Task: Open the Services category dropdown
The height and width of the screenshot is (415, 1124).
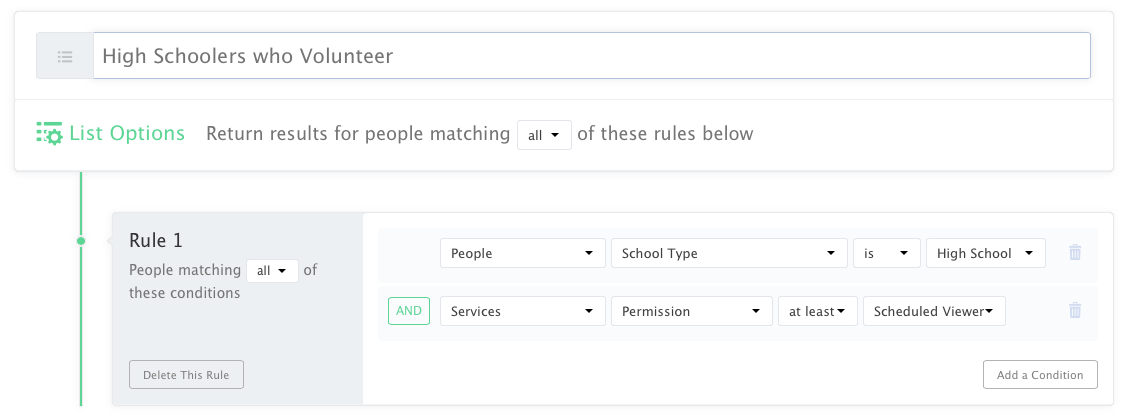Action: [x=522, y=312]
